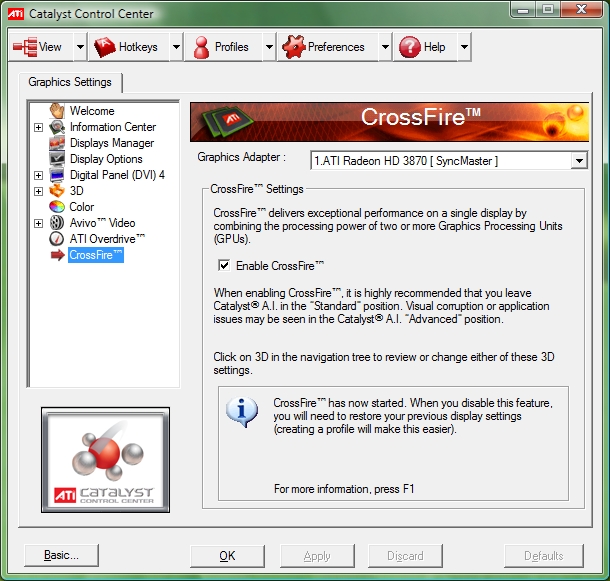Open the Help dropdown arrow

(464, 47)
